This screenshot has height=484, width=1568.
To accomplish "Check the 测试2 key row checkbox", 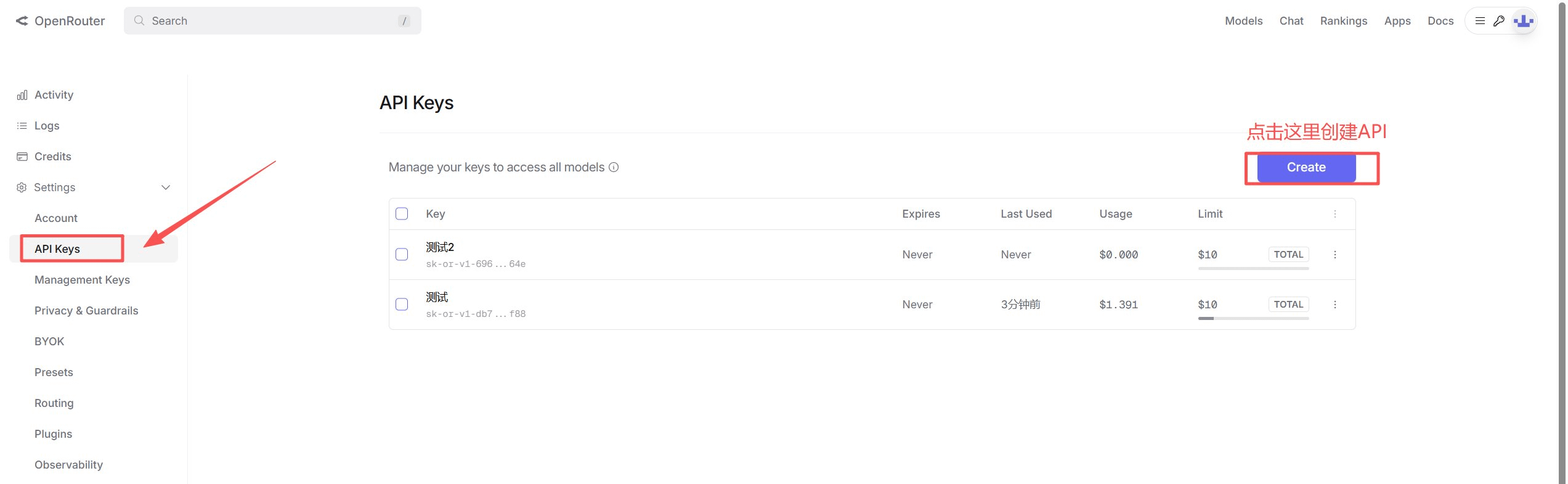I will 402,255.
